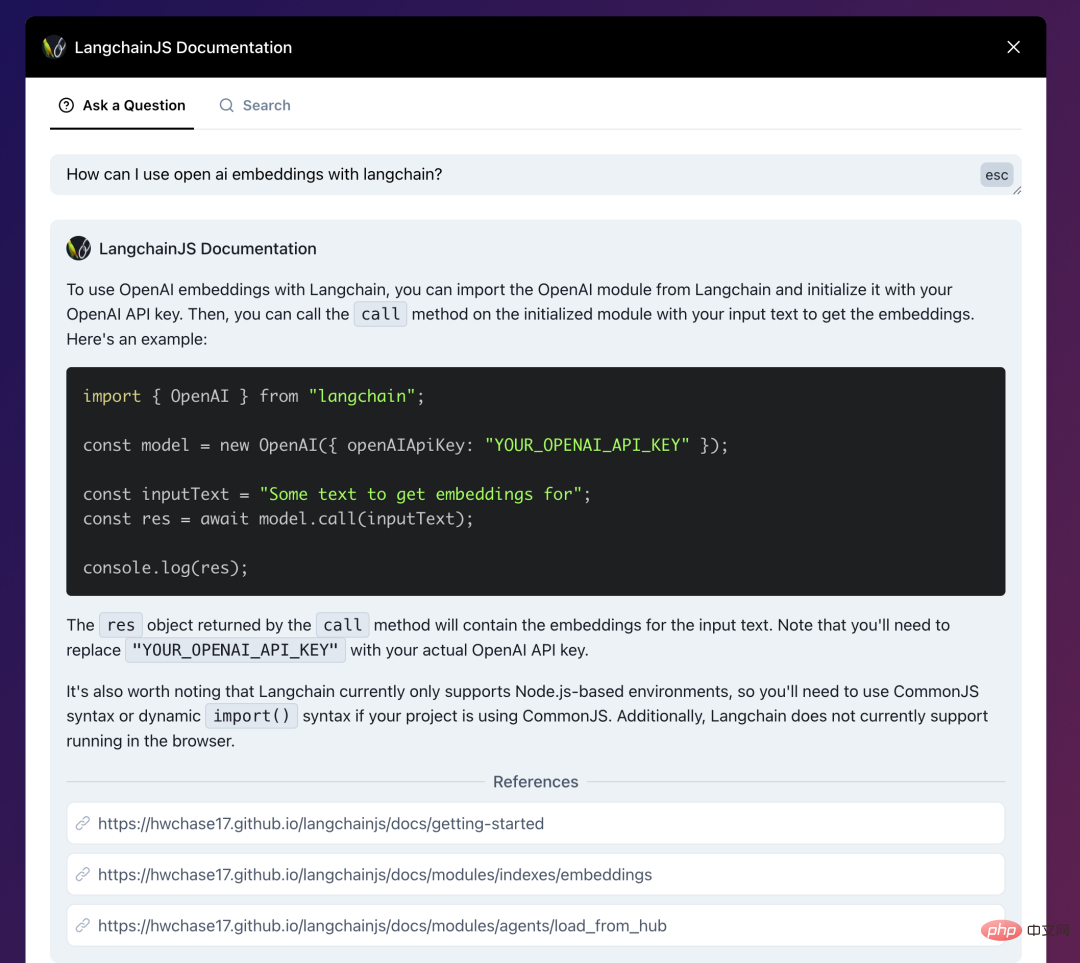Open the indexes/embeddings reference link

375,875
